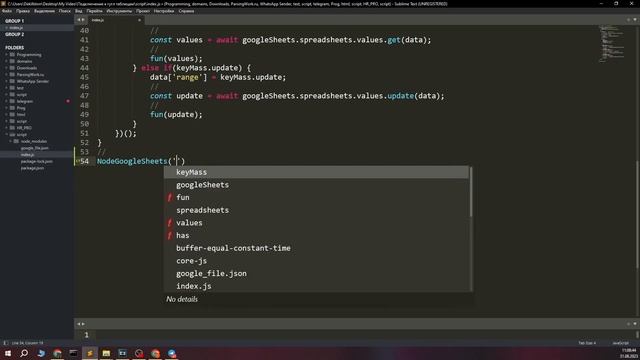Click the autocomplete popup scrollbar

coord(471,192)
